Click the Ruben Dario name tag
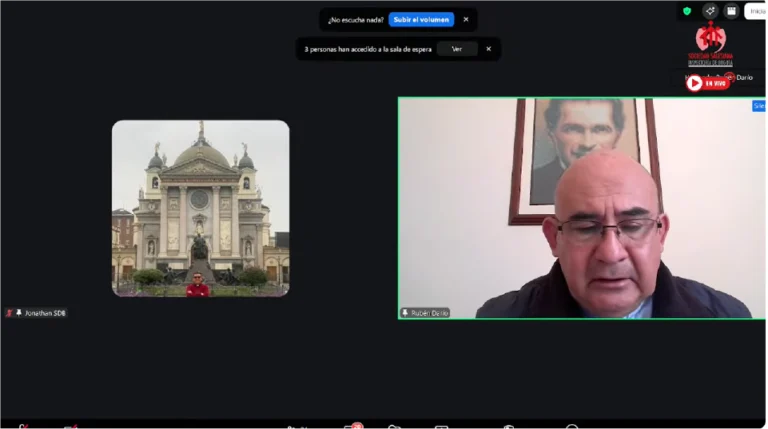Viewport: 768px width, 429px height. pyautogui.click(x=429, y=313)
